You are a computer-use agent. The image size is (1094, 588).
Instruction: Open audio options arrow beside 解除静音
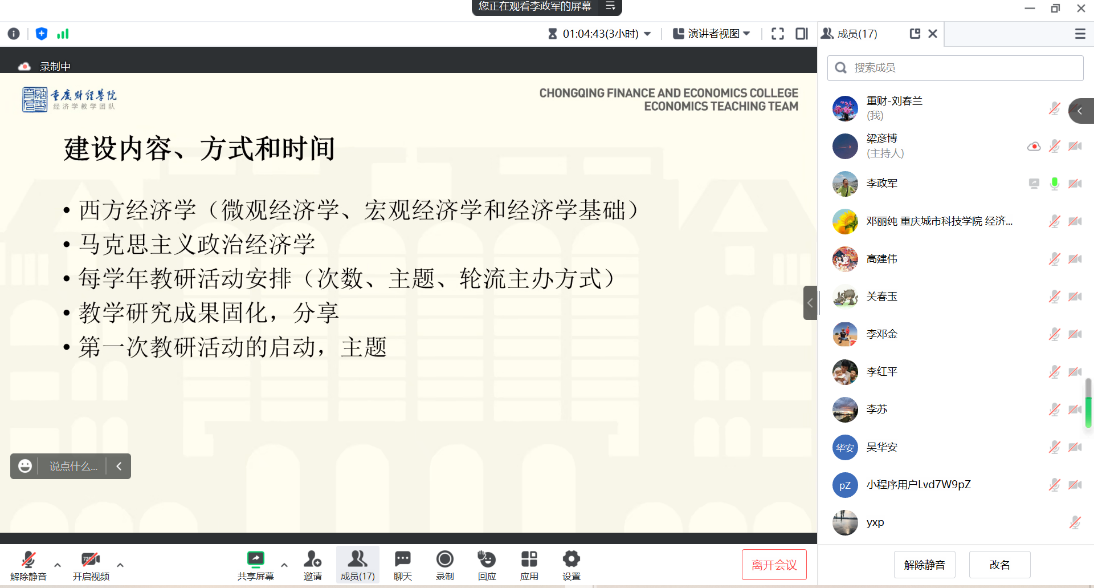point(57,564)
